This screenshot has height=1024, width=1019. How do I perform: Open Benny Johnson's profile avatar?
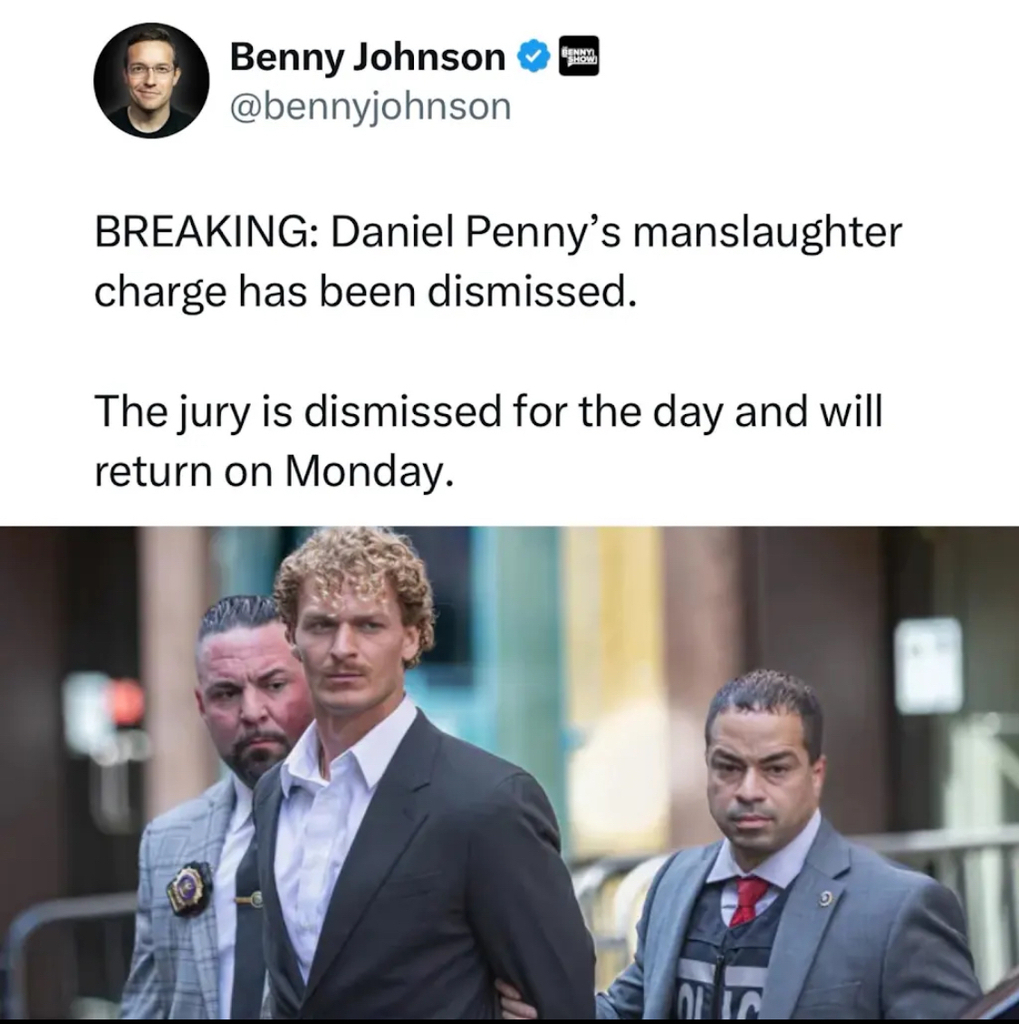point(152,80)
